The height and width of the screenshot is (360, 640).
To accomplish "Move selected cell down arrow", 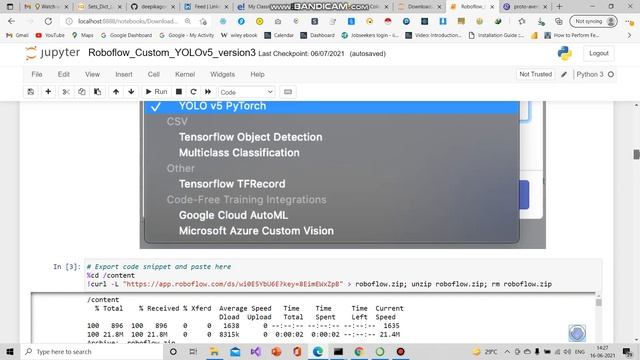I will pos(131,92).
